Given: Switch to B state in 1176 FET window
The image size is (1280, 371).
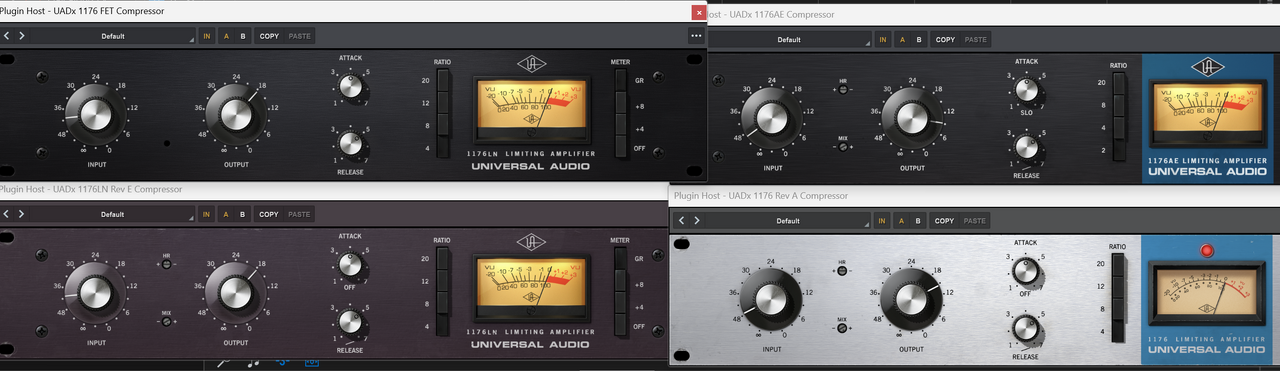Looking at the screenshot, I should [x=242, y=36].
